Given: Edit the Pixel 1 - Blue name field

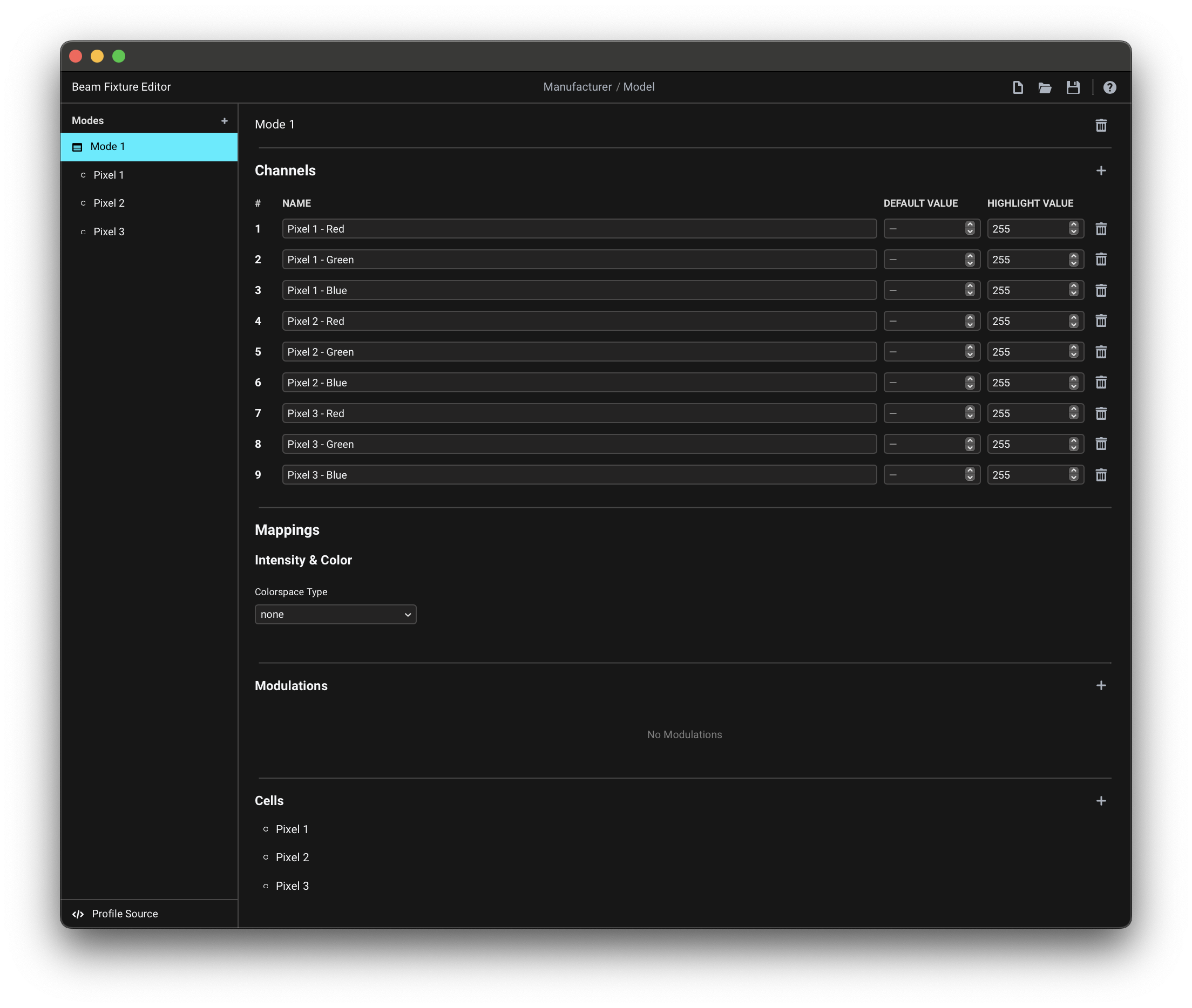Looking at the screenshot, I should [579, 290].
